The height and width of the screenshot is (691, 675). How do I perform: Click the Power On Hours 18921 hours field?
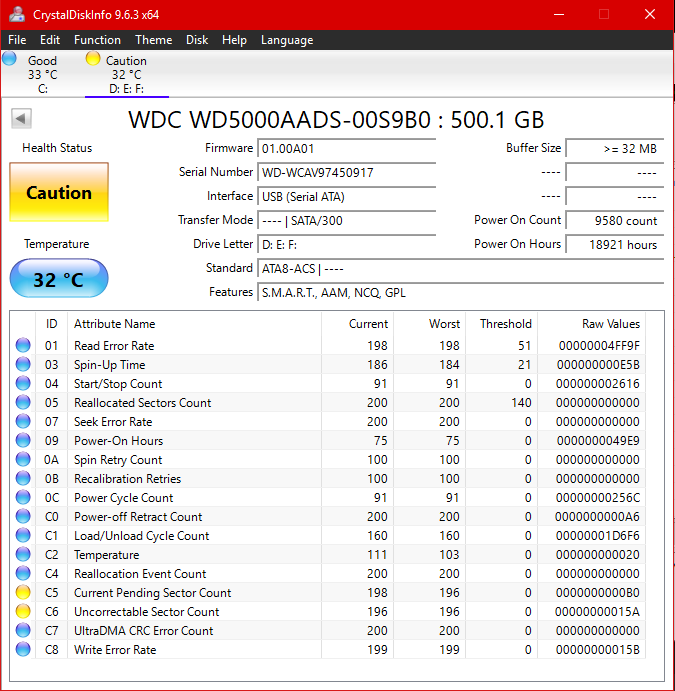[615, 245]
